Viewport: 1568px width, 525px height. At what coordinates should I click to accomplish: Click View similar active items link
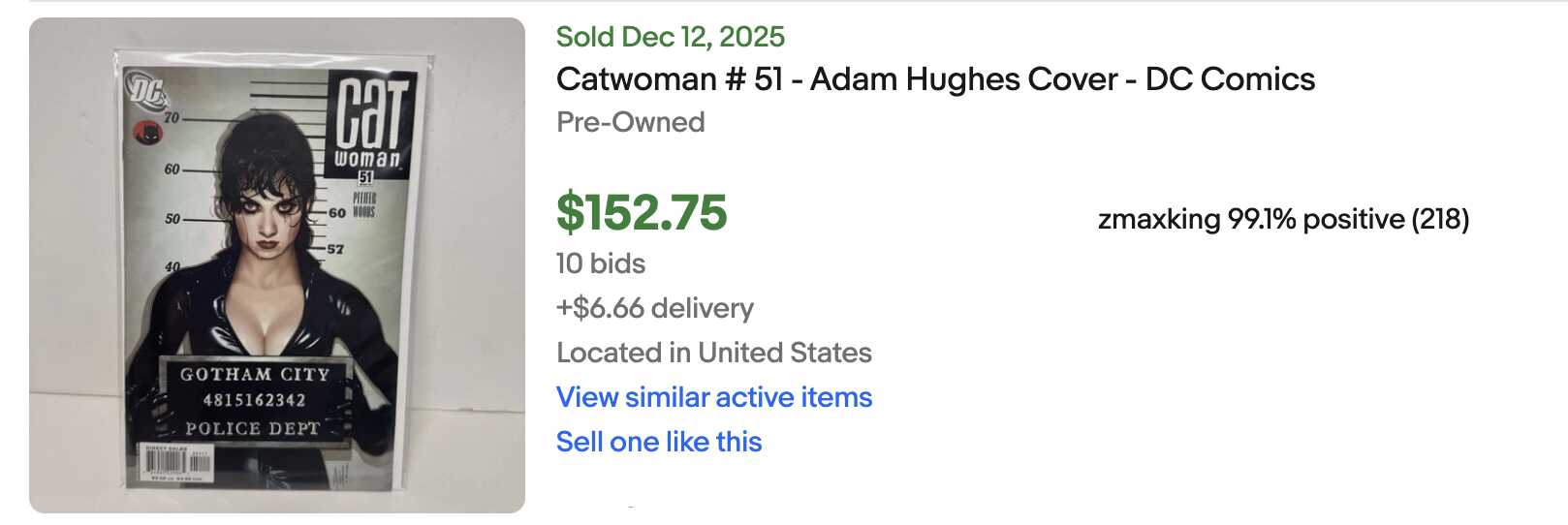[713, 397]
